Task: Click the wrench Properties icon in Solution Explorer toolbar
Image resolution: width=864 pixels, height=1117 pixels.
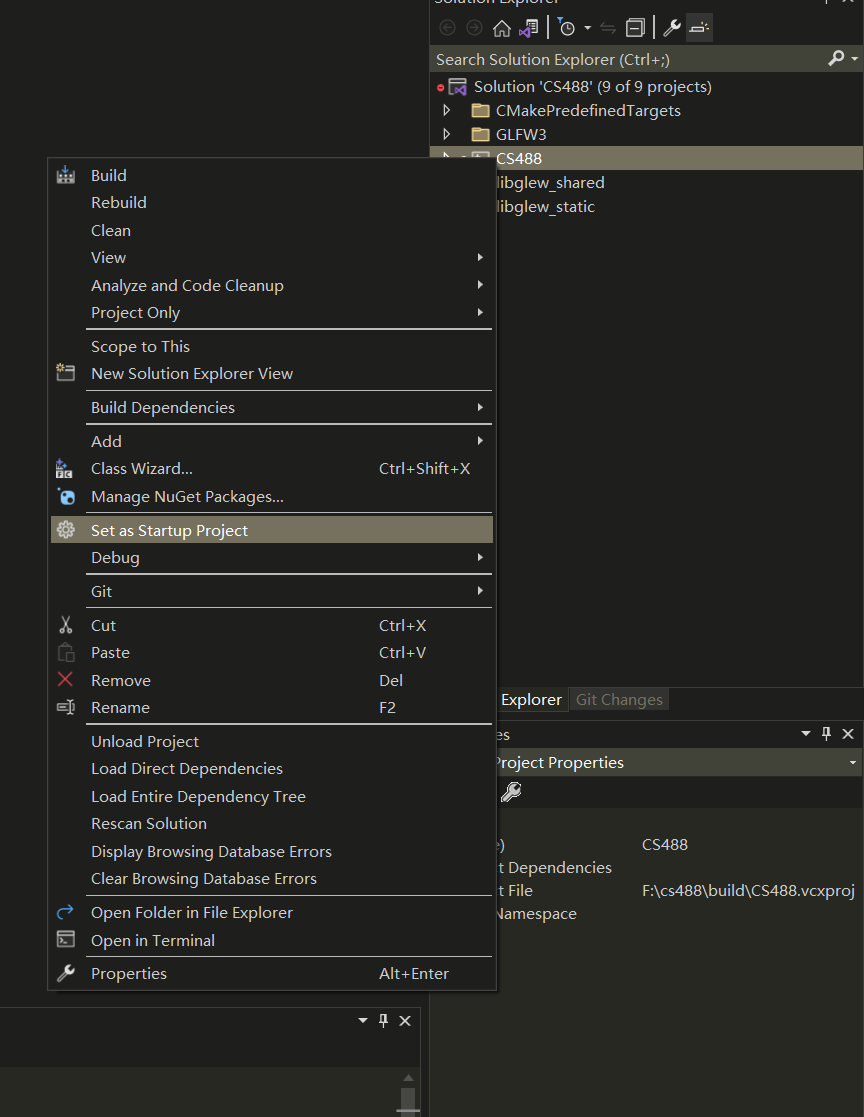Action: tap(672, 28)
